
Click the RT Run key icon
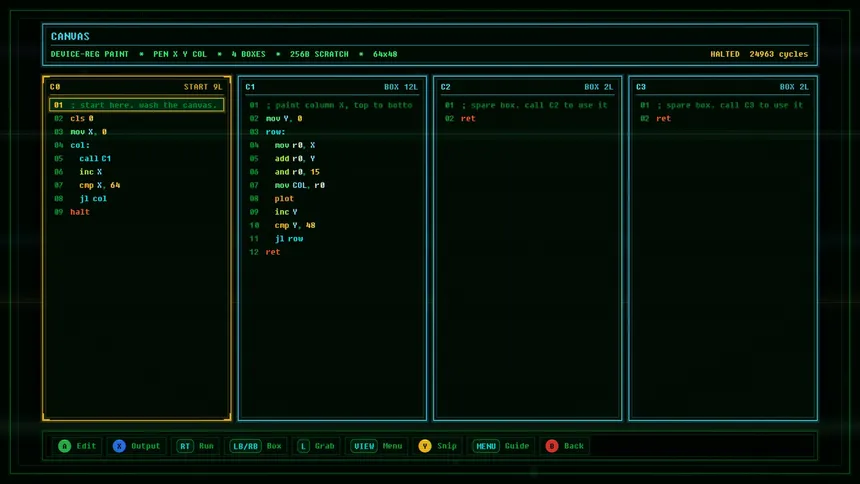pyautogui.click(x=185, y=446)
